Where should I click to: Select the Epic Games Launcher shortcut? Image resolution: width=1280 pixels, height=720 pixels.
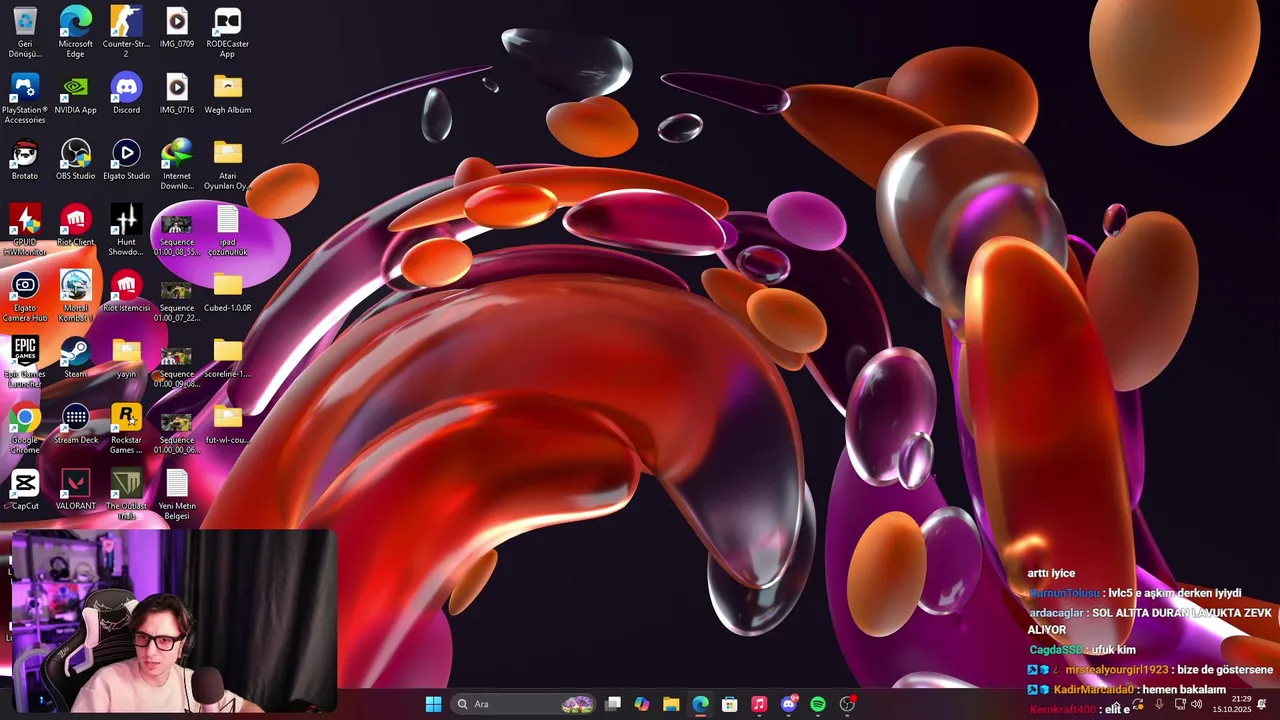25,362
